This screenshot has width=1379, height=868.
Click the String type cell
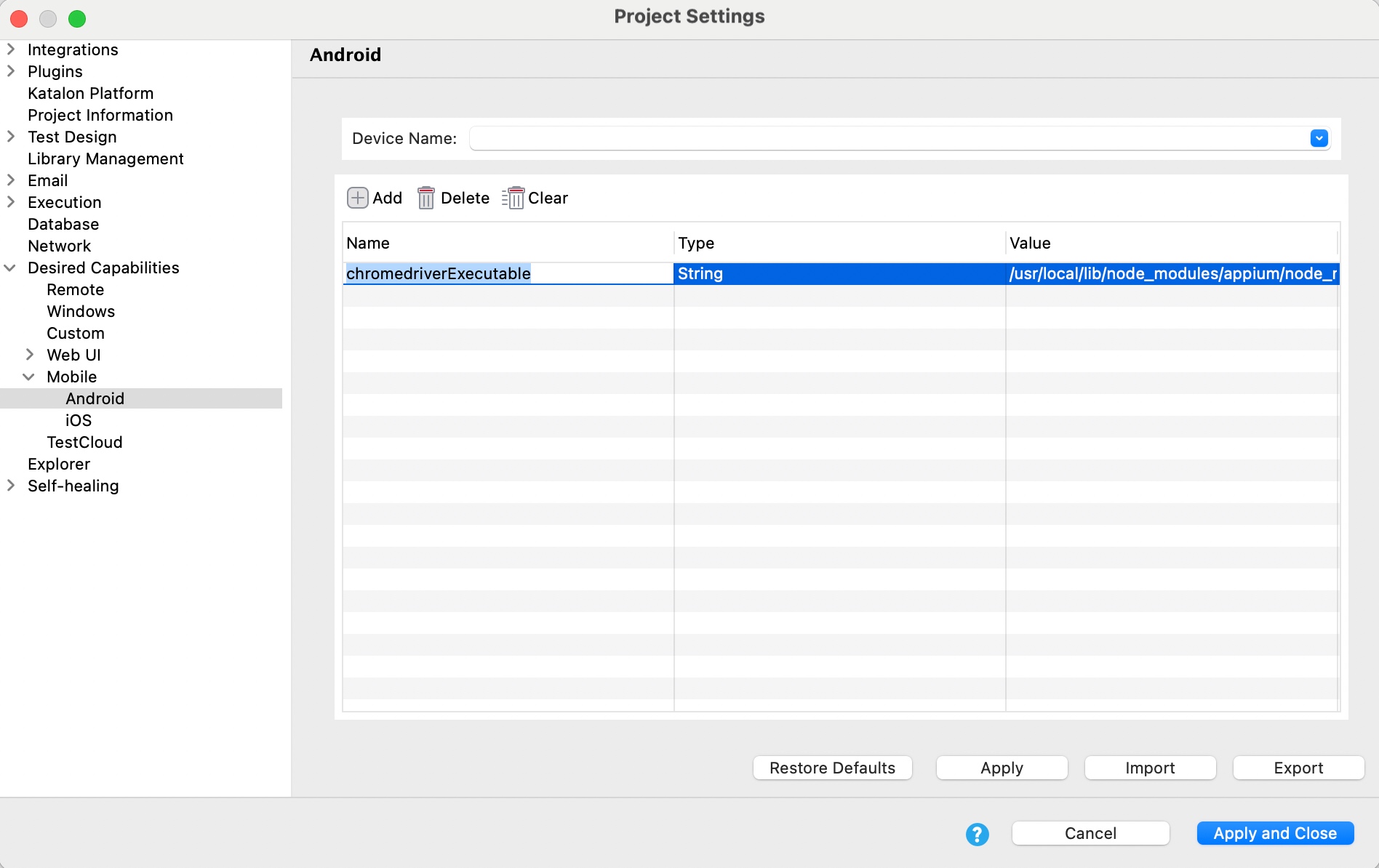click(x=839, y=273)
